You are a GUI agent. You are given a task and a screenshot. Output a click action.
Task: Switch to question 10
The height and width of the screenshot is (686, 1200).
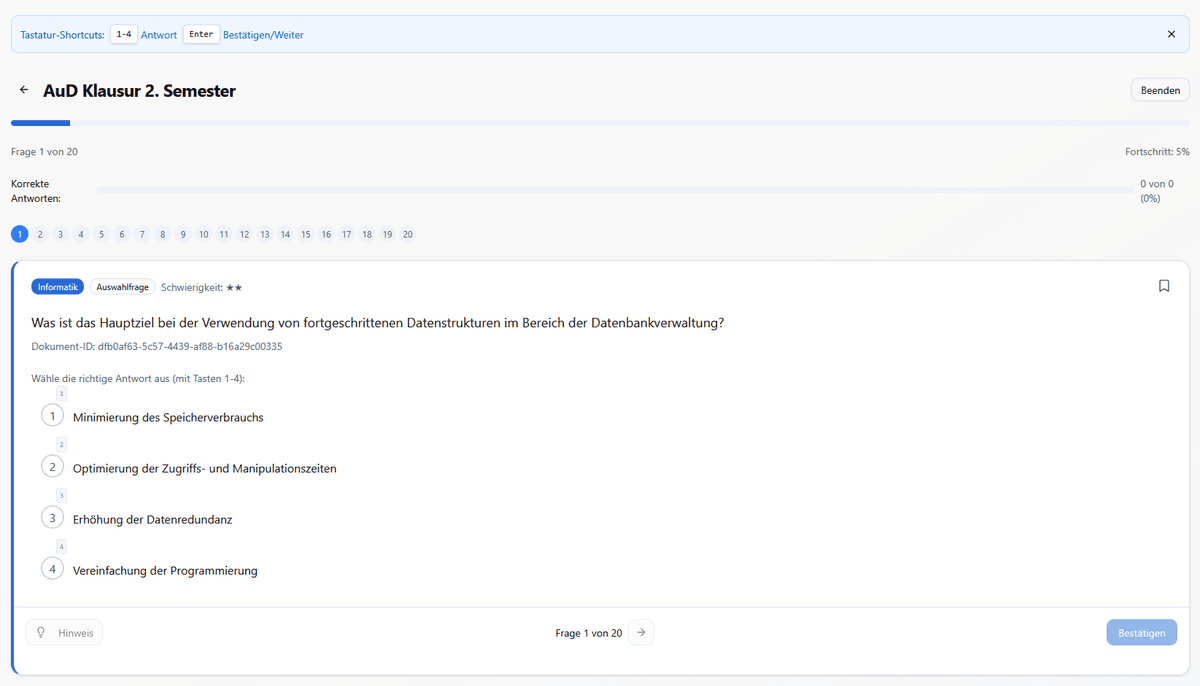[203, 234]
